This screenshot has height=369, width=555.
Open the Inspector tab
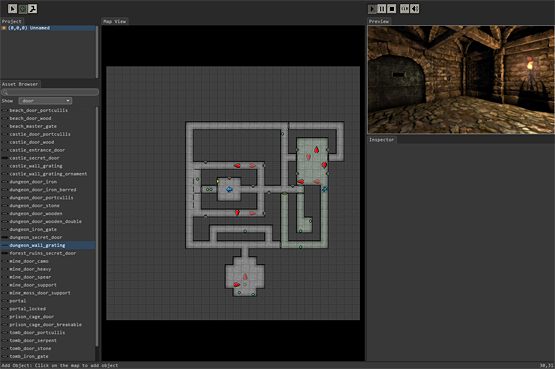[382, 140]
